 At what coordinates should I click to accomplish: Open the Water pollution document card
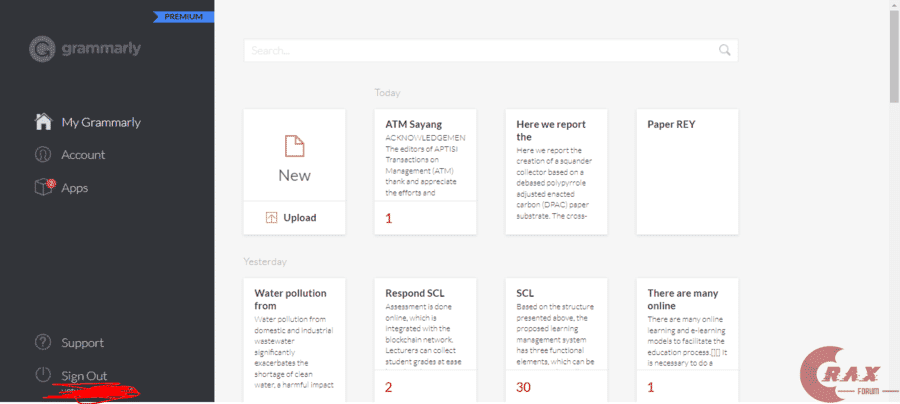(x=294, y=340)
